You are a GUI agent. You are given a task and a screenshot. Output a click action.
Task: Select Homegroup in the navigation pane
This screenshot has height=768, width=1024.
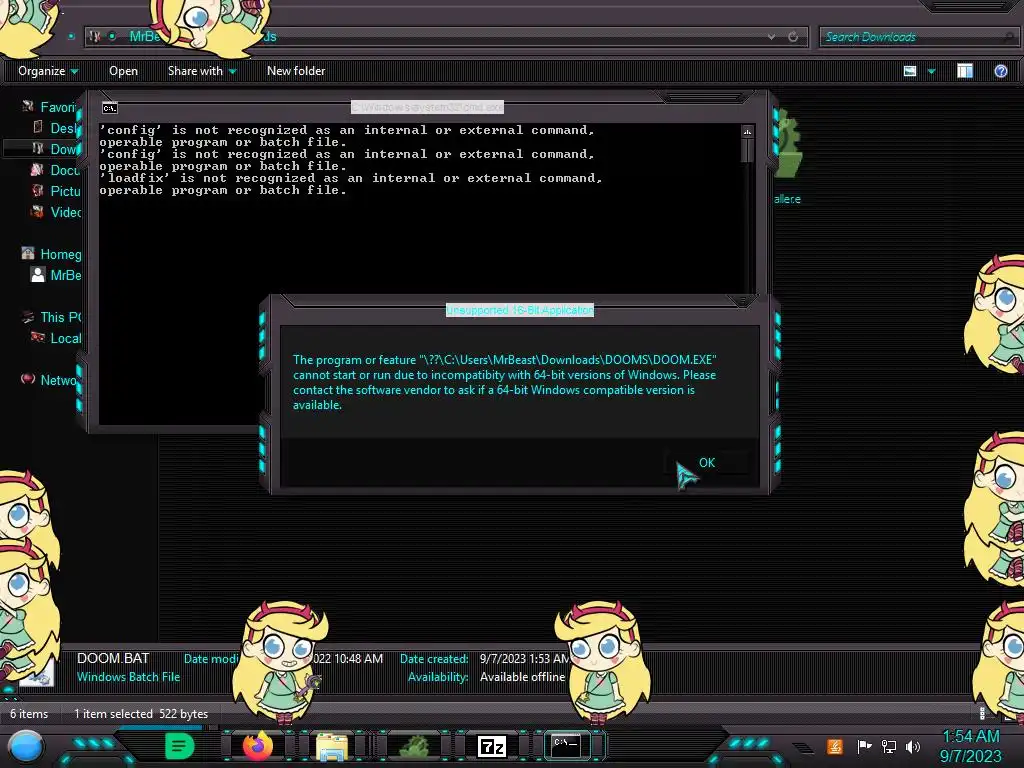(51, 253)
